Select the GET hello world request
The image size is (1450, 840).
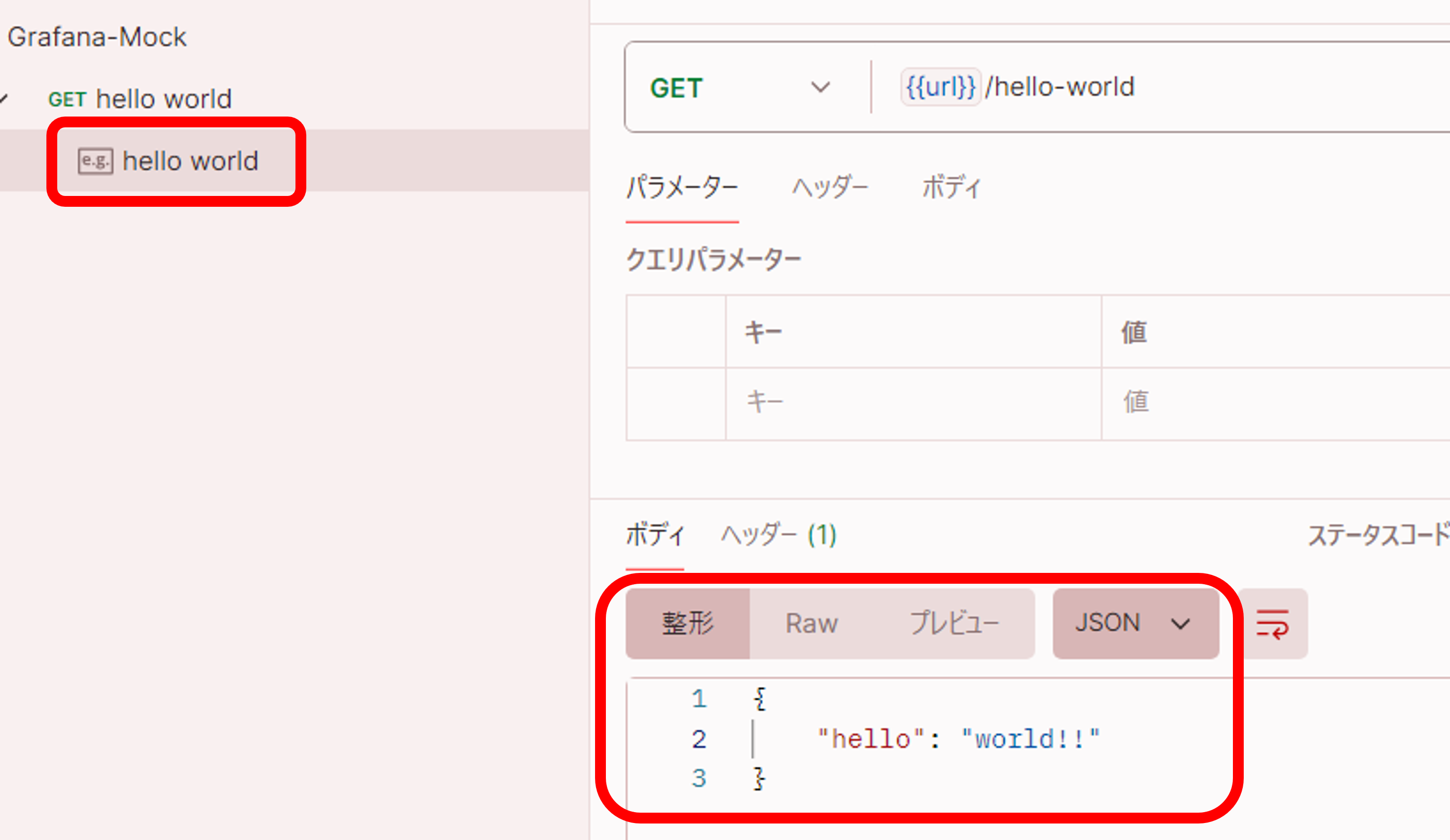coord(163,99)
